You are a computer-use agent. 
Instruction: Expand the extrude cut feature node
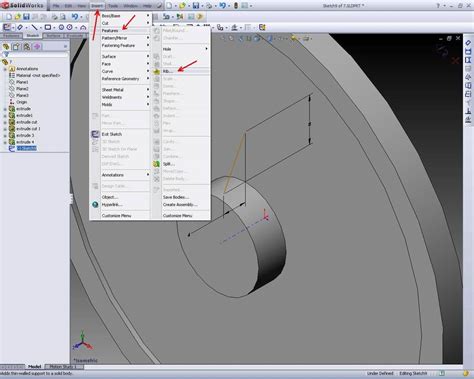pyautogui.click(x=5, y=122)
